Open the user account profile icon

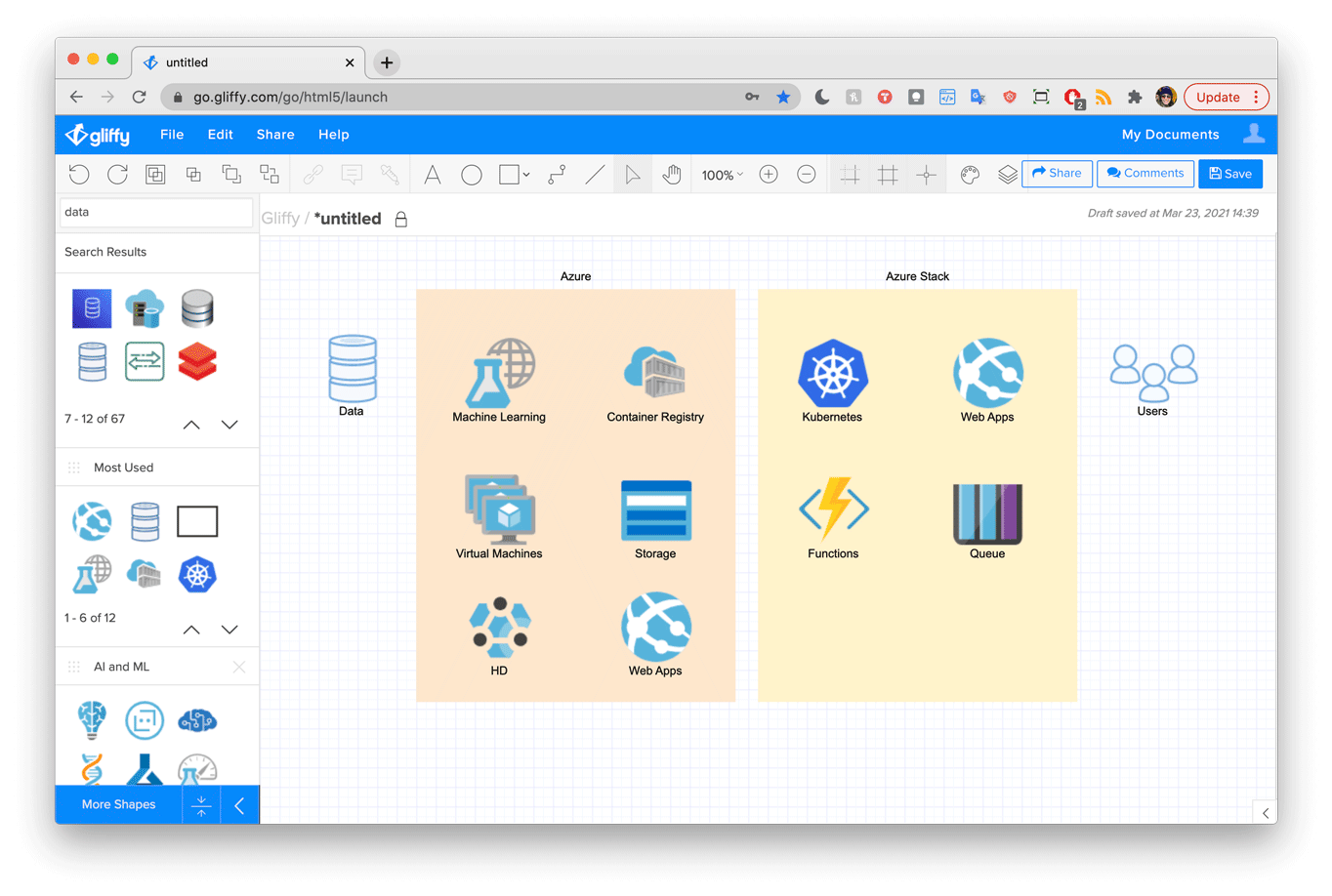tap(1254, 134)
